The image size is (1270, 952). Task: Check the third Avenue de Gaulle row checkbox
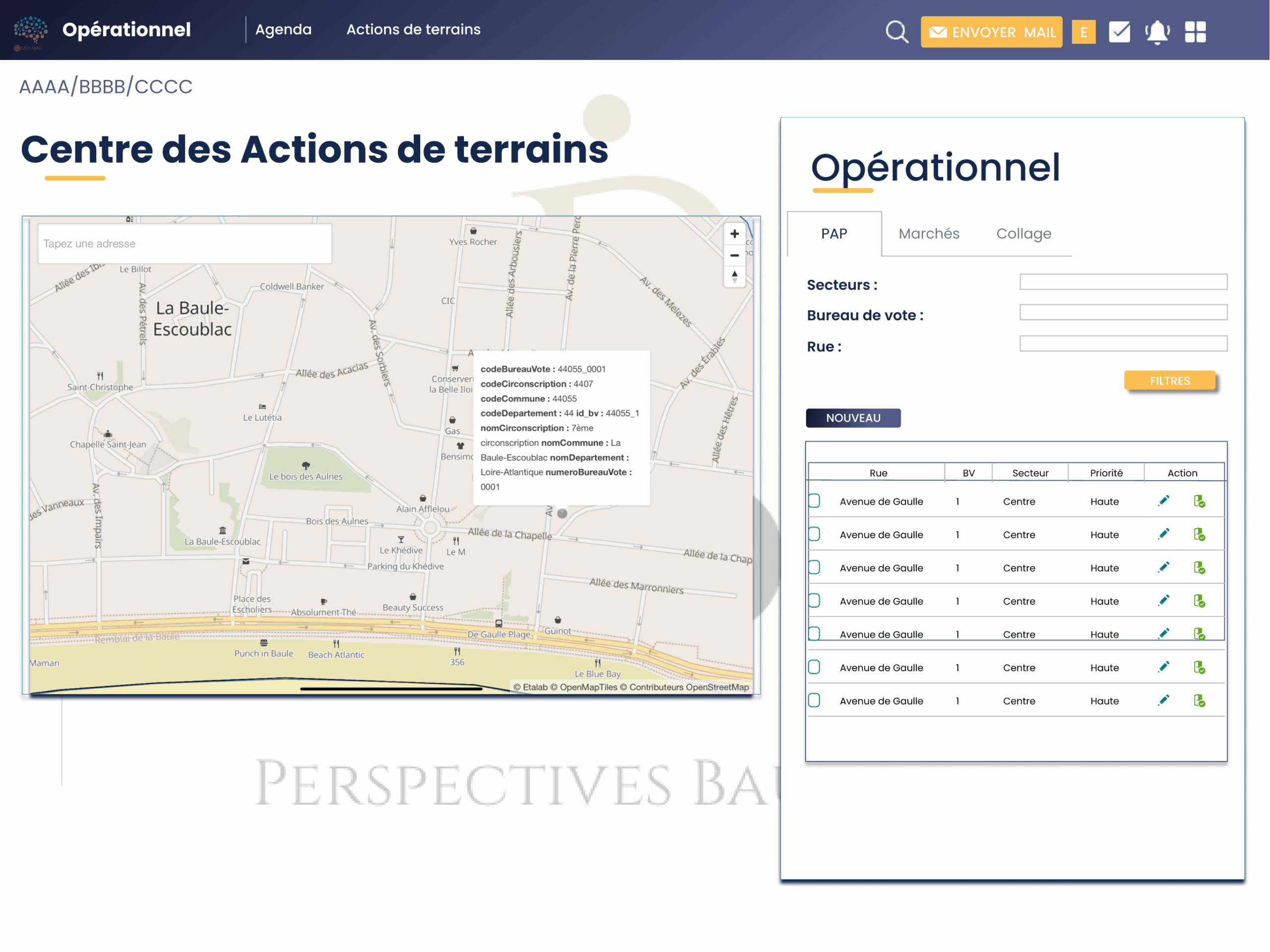coord(814,568)
